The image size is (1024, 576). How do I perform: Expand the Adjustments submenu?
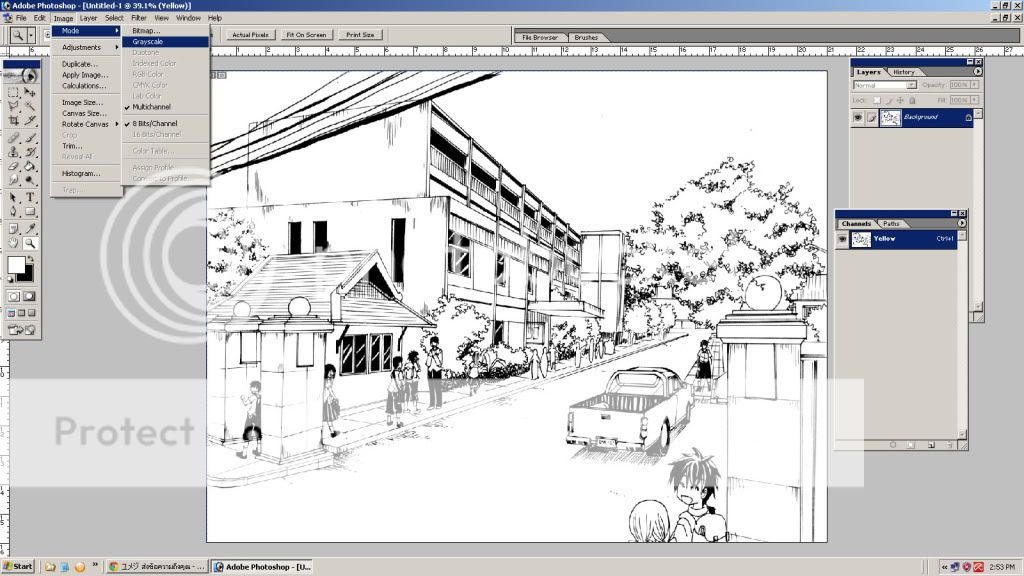point(87,48)
